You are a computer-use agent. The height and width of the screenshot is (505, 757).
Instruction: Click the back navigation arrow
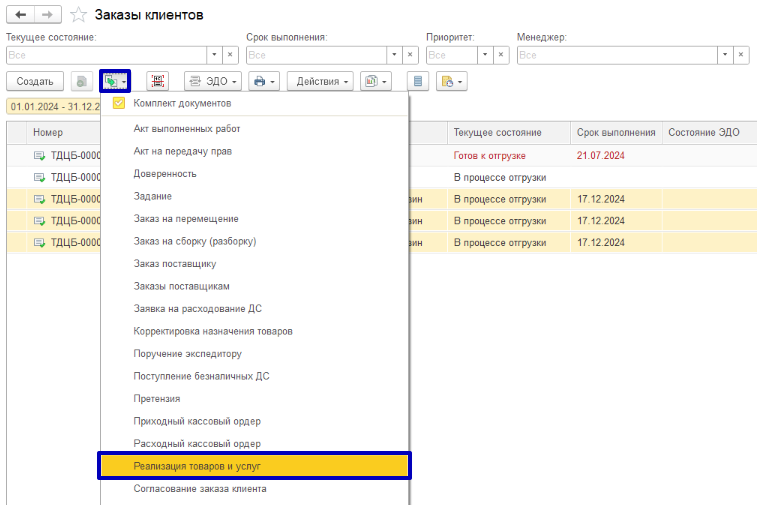pos(21,15)
